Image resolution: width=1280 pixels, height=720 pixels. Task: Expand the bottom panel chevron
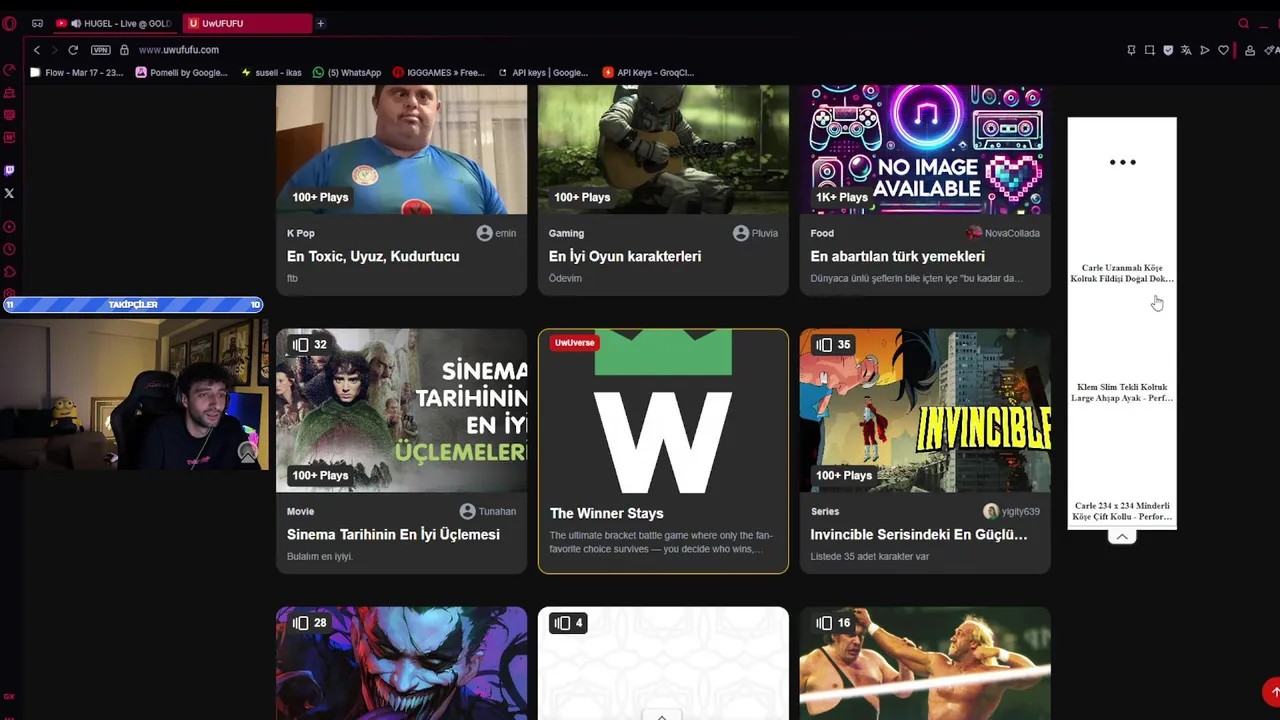[x=662, y=716]
